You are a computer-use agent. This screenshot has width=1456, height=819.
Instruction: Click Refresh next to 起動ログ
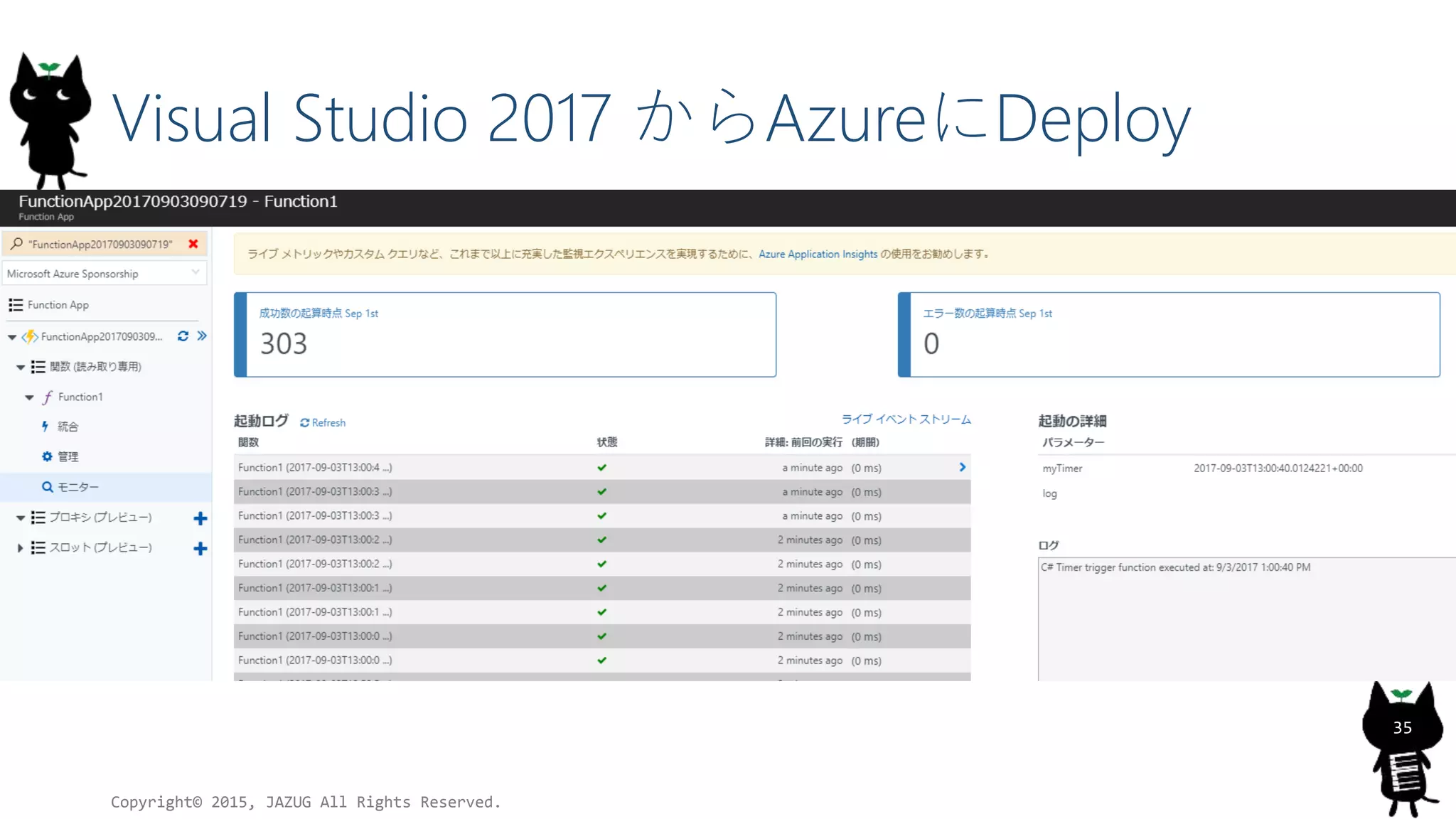pos(323,422)
